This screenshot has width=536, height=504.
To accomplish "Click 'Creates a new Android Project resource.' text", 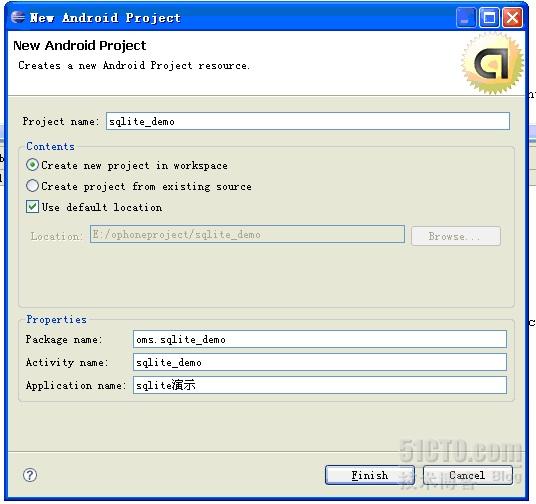I will [x=134, y=65].
